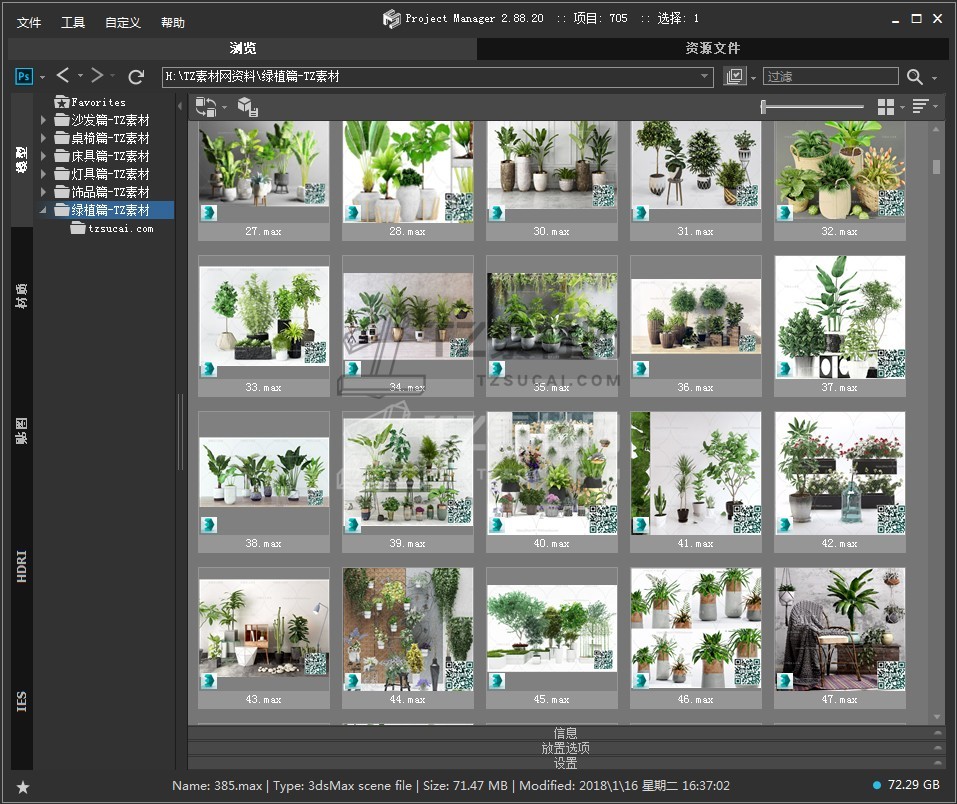Click the box-with-disk asset icon
The image size is (957, 804).
point(247,107)
